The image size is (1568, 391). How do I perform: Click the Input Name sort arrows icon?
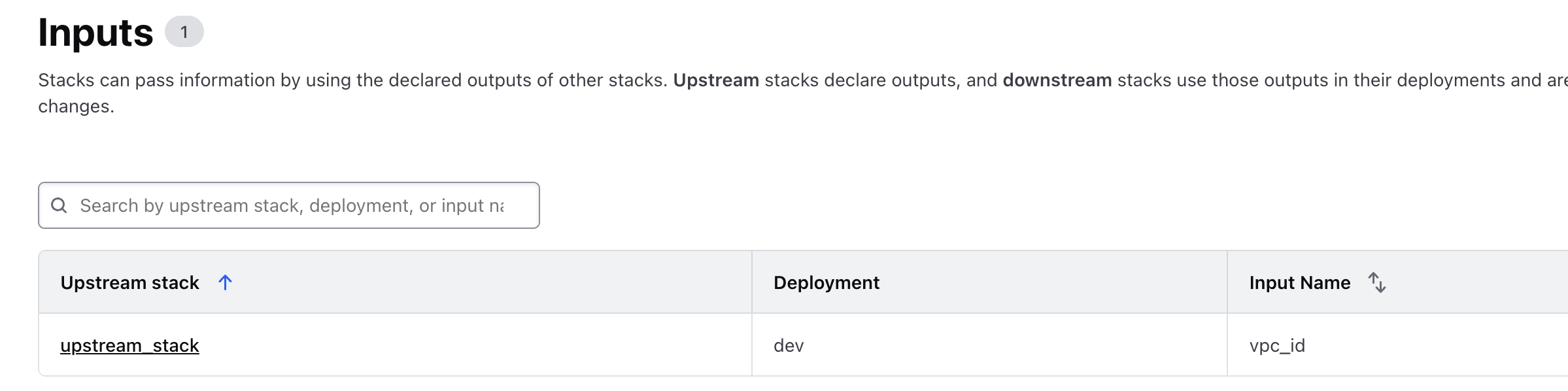1377,282
